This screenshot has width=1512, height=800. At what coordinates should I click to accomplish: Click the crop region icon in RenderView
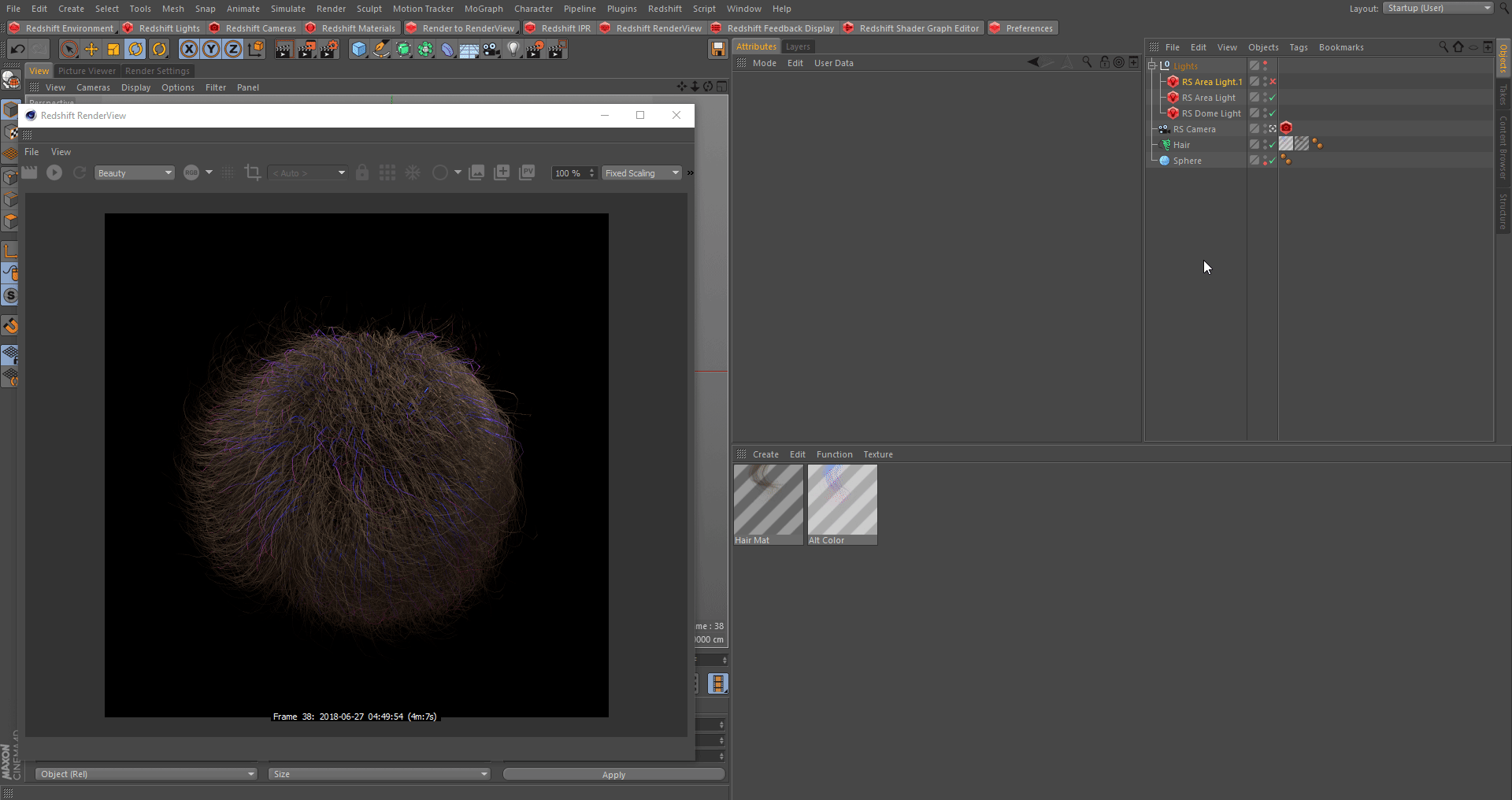253,172
